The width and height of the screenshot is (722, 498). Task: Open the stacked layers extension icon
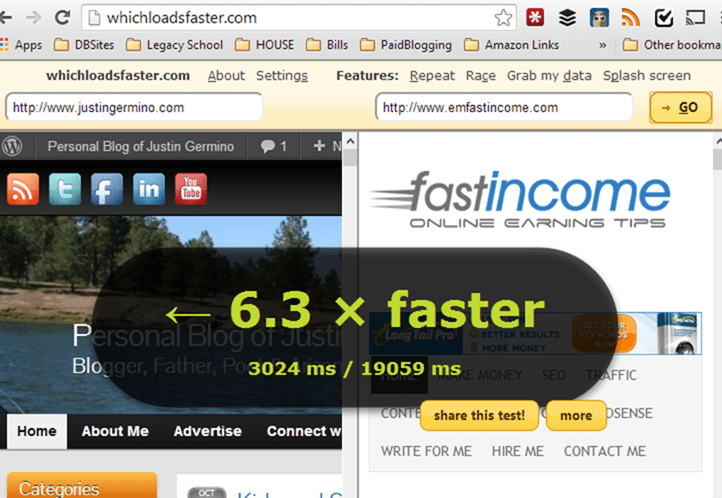tap(567, 17)
